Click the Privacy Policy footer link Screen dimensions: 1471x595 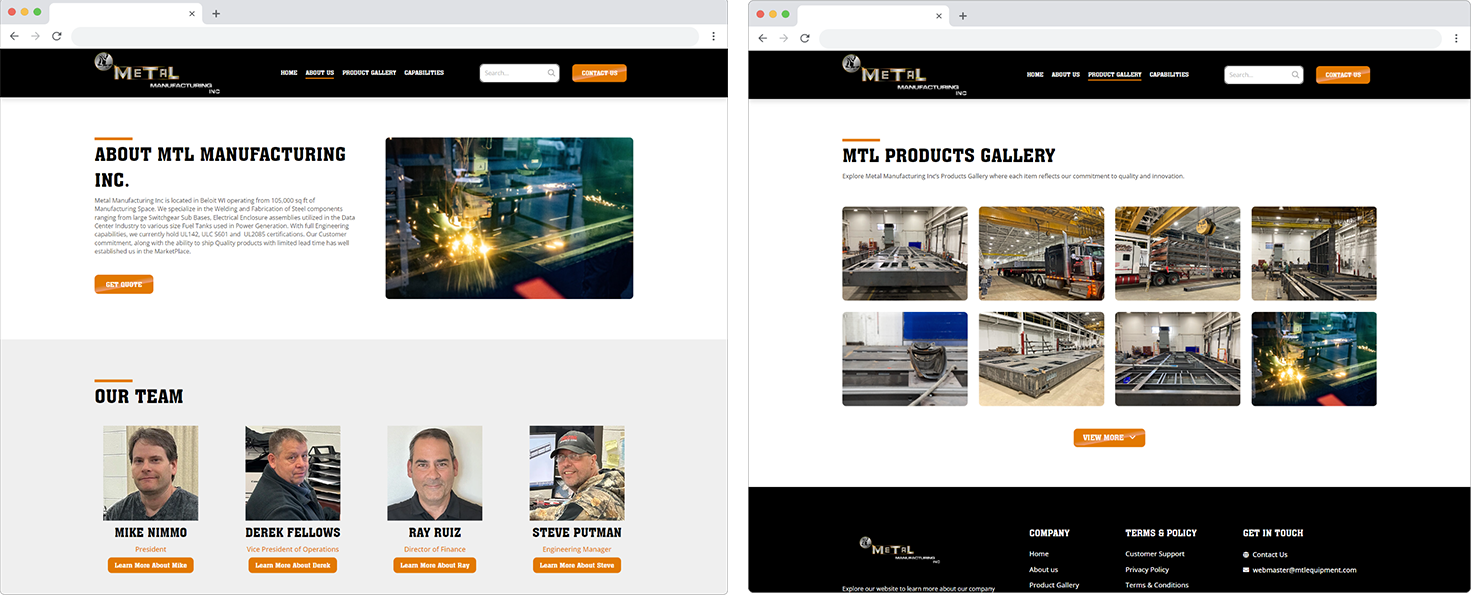pos(1147,570)
